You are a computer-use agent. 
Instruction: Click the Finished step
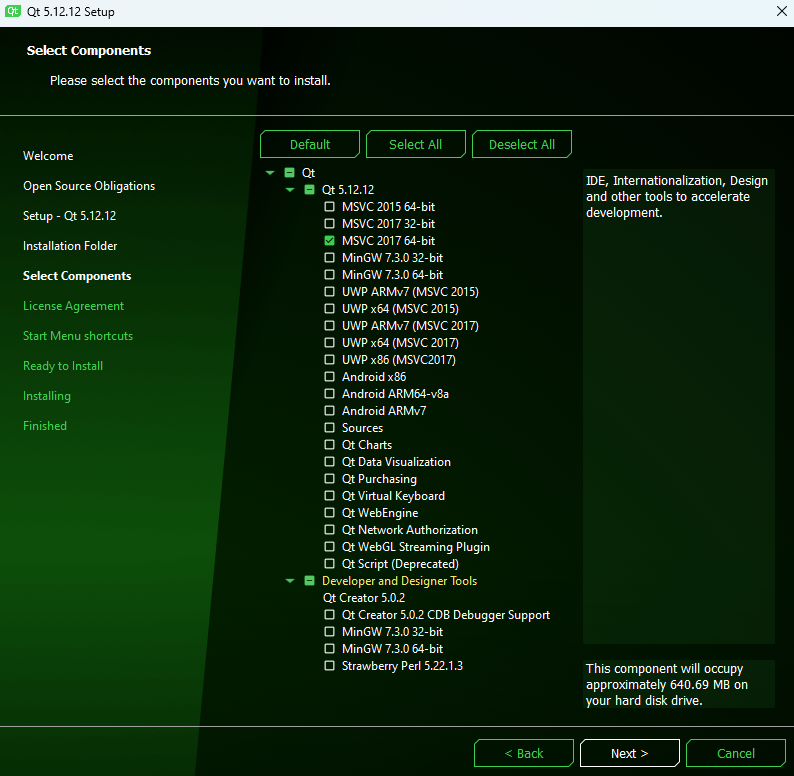tap(45, 426)
